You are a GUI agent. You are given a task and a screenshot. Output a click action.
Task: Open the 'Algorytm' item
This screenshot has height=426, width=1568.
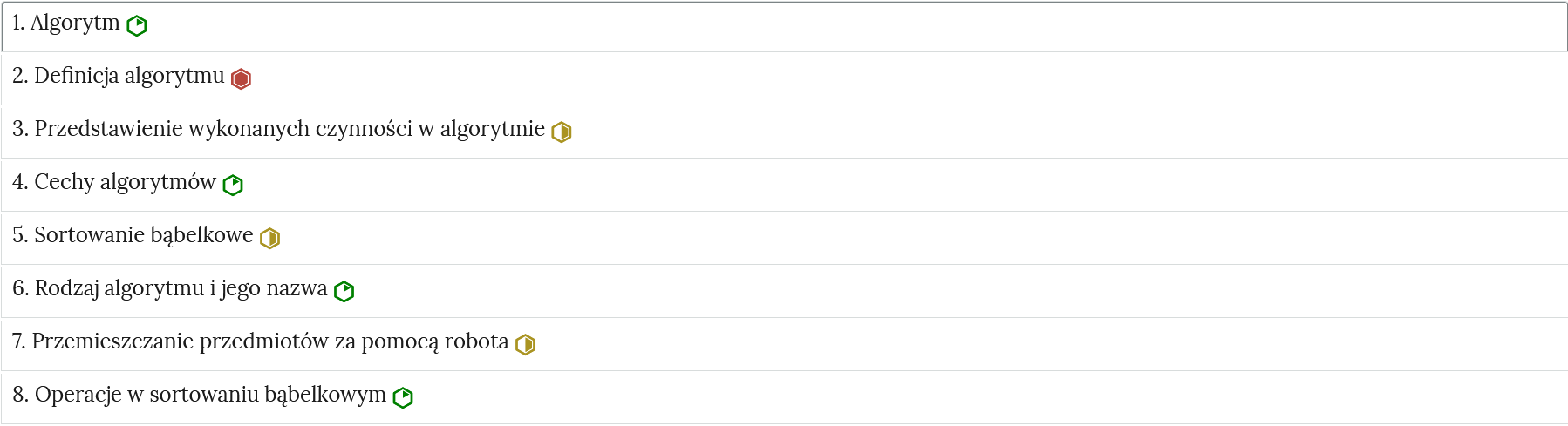[75, 24]
